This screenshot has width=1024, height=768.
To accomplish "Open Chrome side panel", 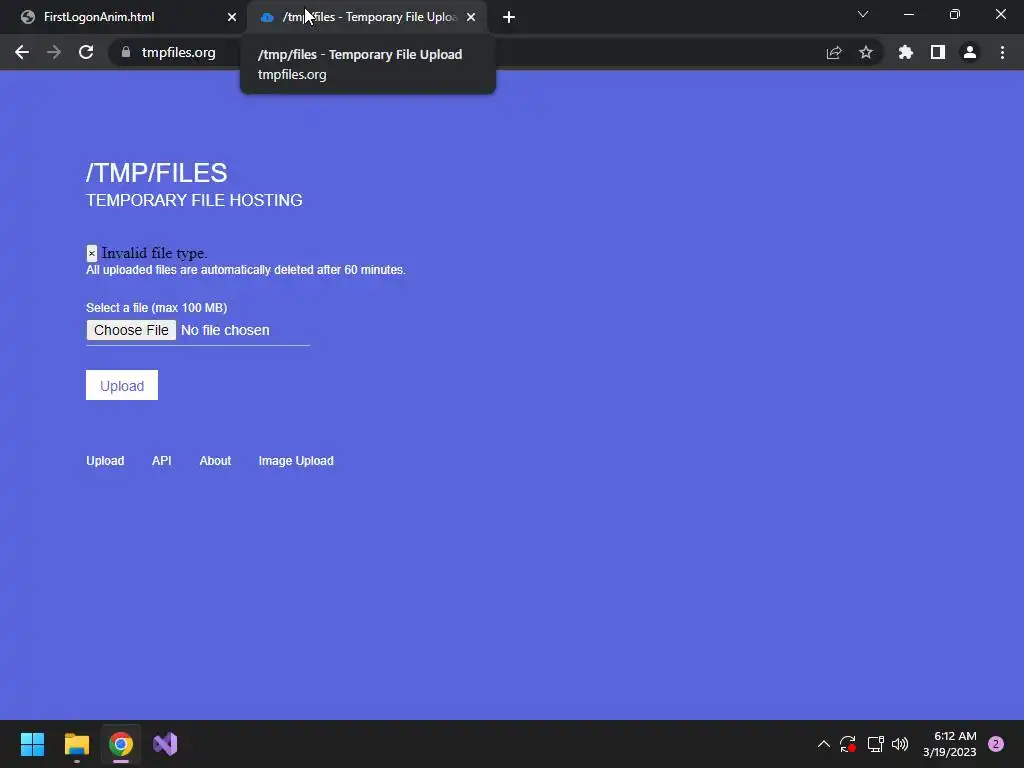I will pyautogui.click(x=938, y=52).
